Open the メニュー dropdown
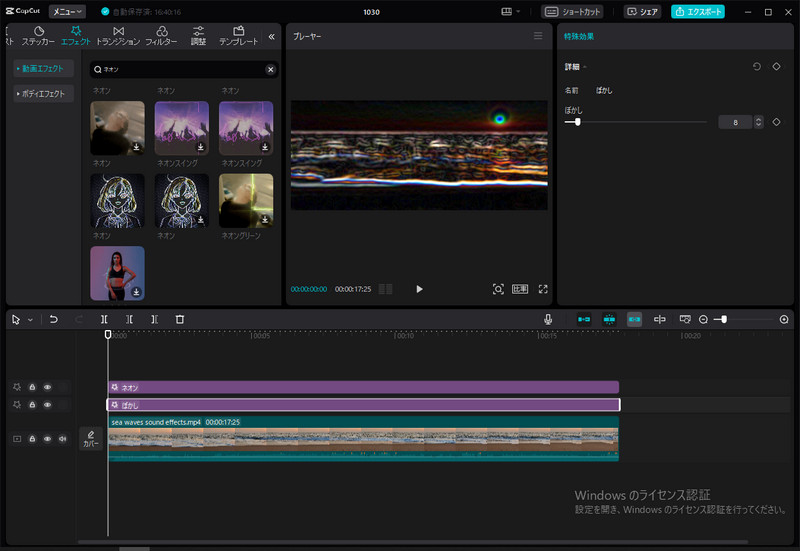 [67, 11]
